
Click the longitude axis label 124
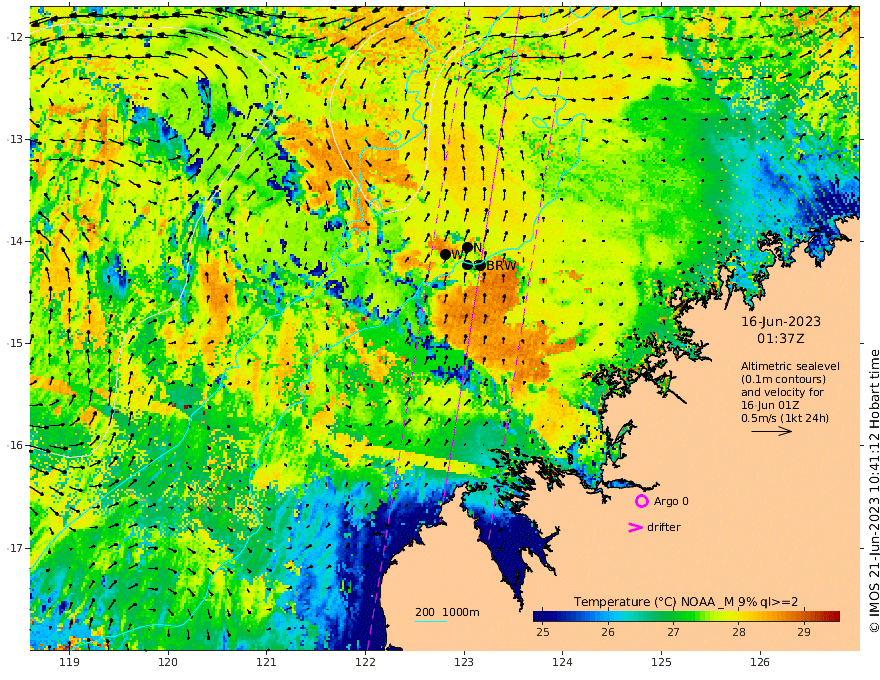[x=563, y=662]
